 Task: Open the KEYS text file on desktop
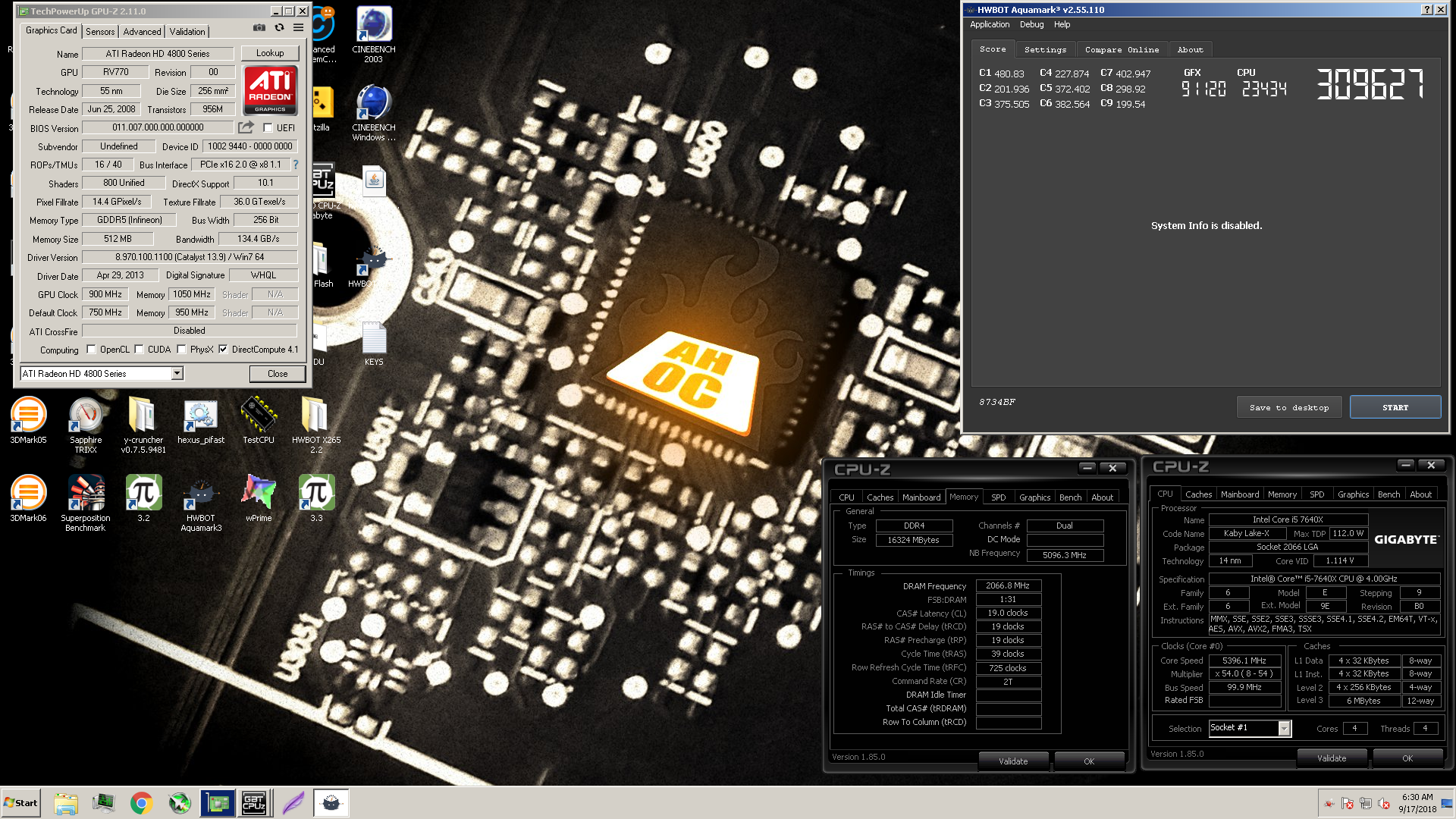tap(374, 344)
